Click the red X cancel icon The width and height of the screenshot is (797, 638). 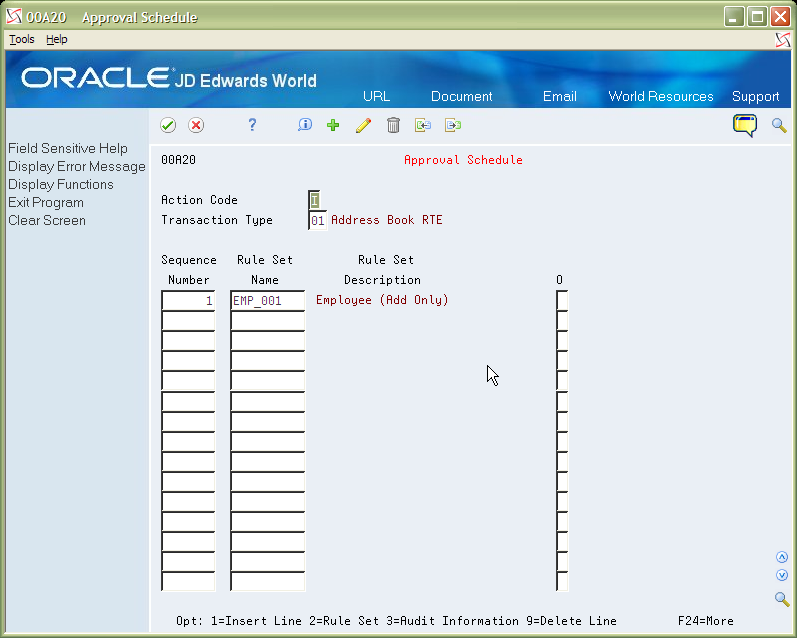click(x=196, y=125)
